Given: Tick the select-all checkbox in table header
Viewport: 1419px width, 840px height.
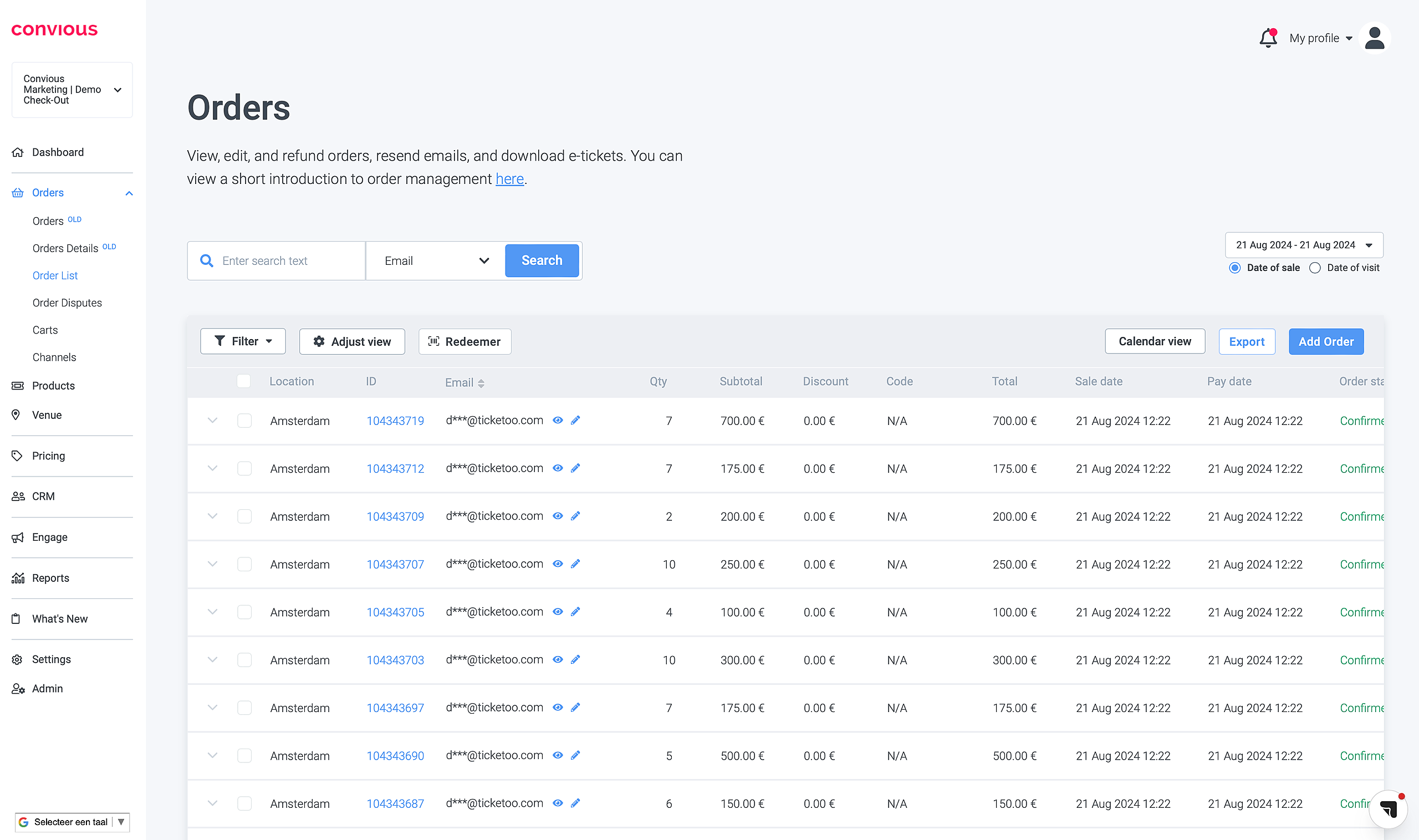Looking at the screenshot, I should pyautogui.click(x=243, y=381).
